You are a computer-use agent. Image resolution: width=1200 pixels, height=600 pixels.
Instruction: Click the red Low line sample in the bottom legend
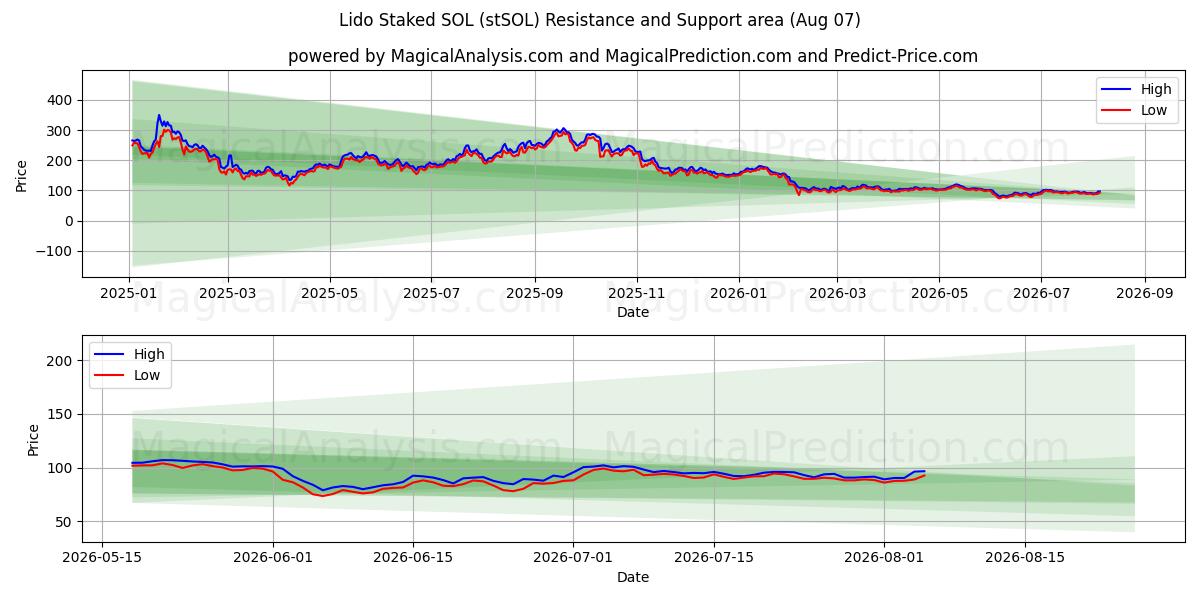pos(109,376)
